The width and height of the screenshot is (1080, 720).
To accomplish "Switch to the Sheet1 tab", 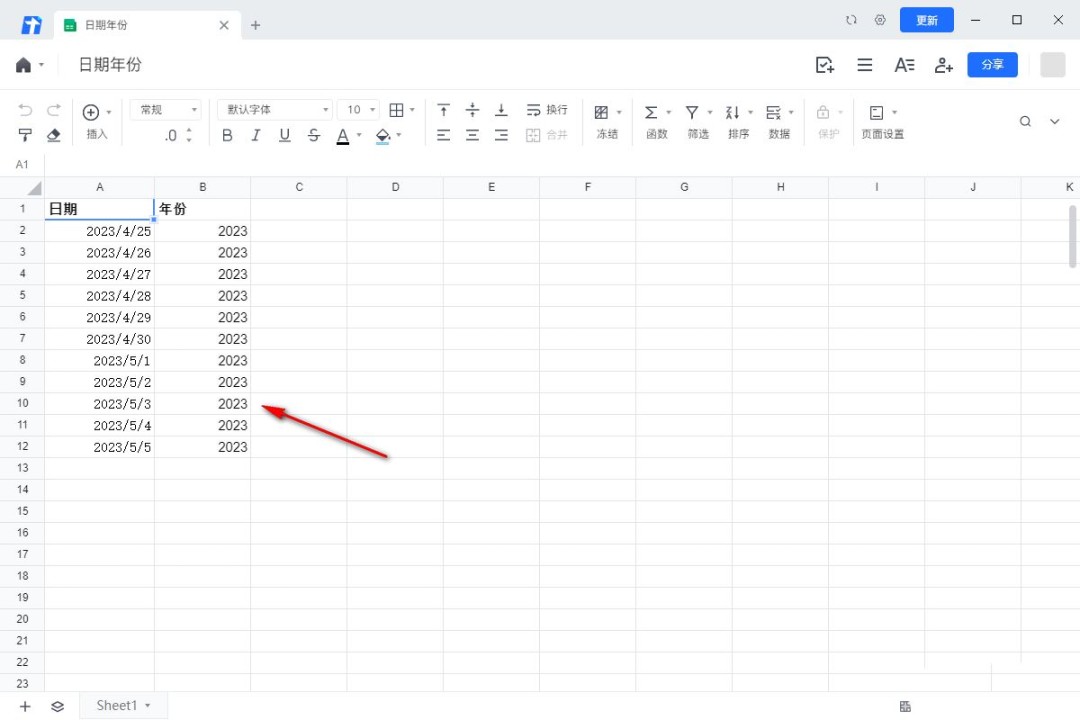I will pyautogui.click(x=117, y=706).
